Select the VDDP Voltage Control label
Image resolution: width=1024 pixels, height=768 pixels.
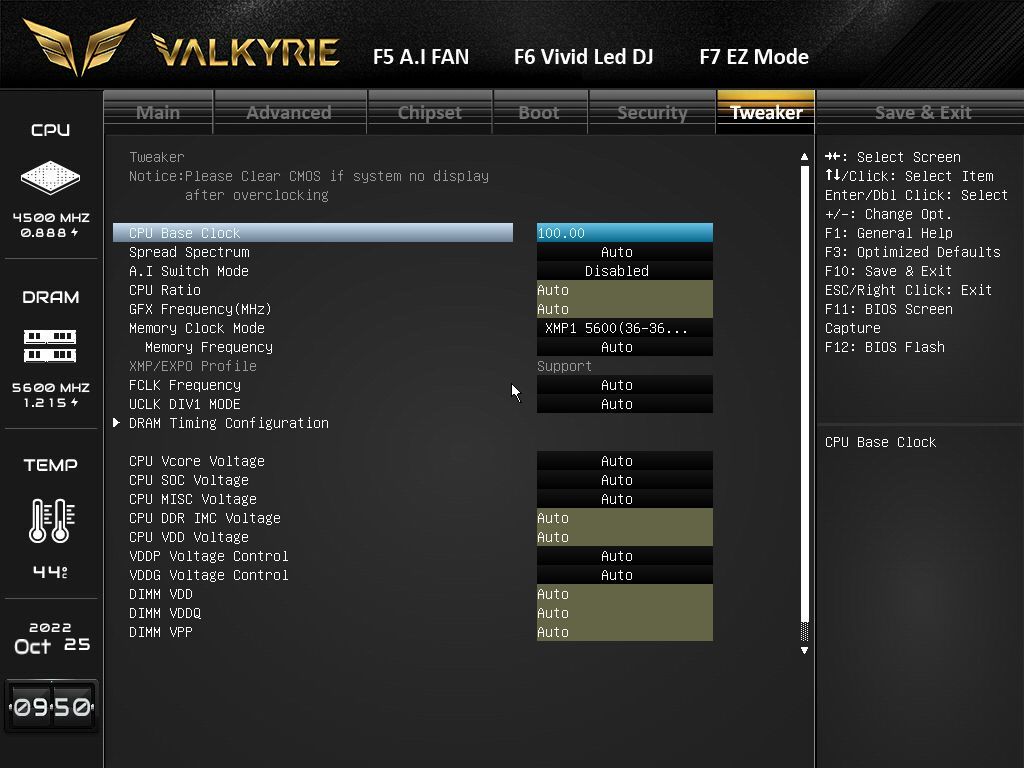click(208, 556)
